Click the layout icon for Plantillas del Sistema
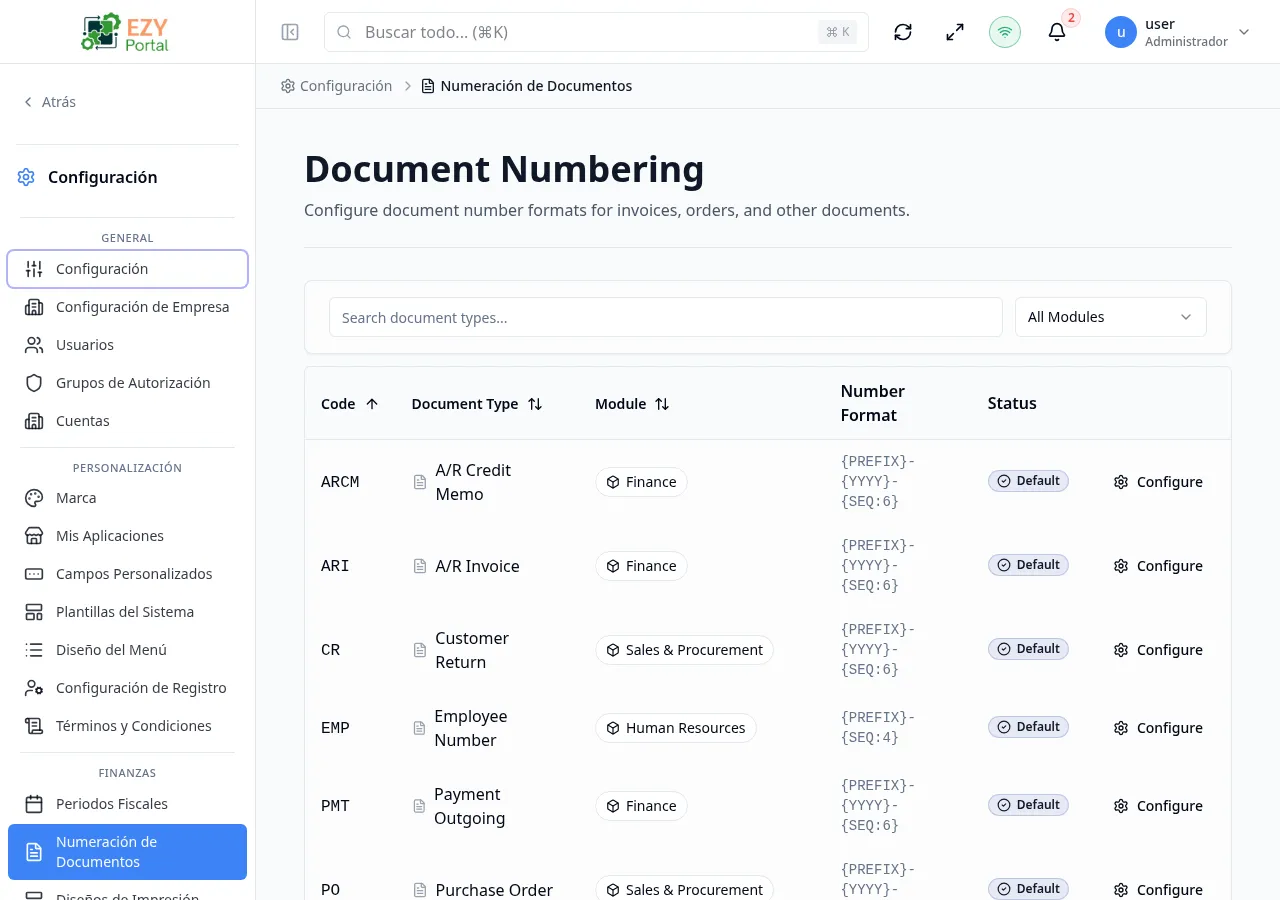 click(34, 612)
